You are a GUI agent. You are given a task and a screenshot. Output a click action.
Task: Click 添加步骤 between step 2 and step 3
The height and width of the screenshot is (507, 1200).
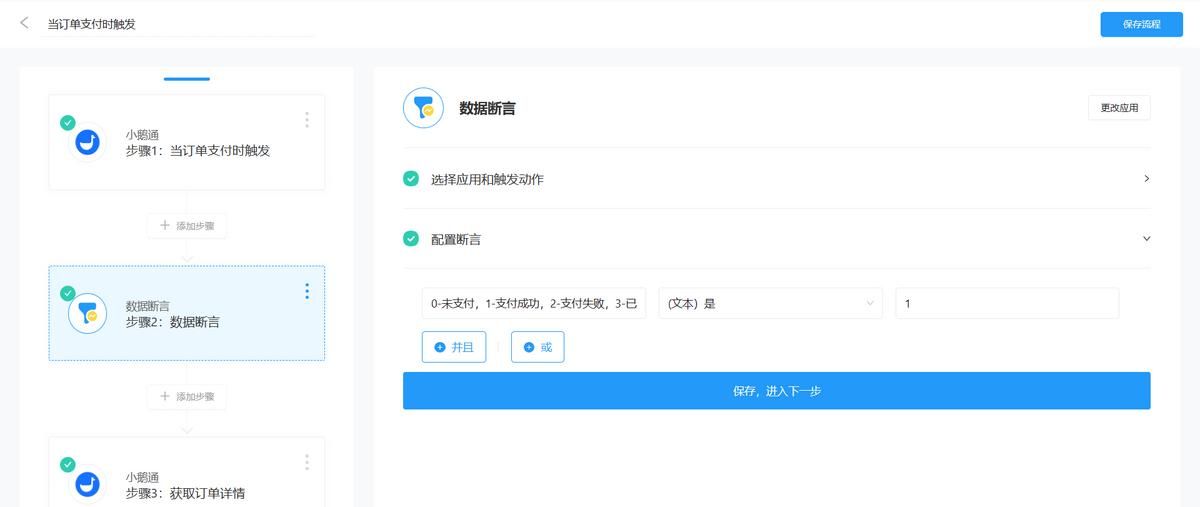coord(187,397)
